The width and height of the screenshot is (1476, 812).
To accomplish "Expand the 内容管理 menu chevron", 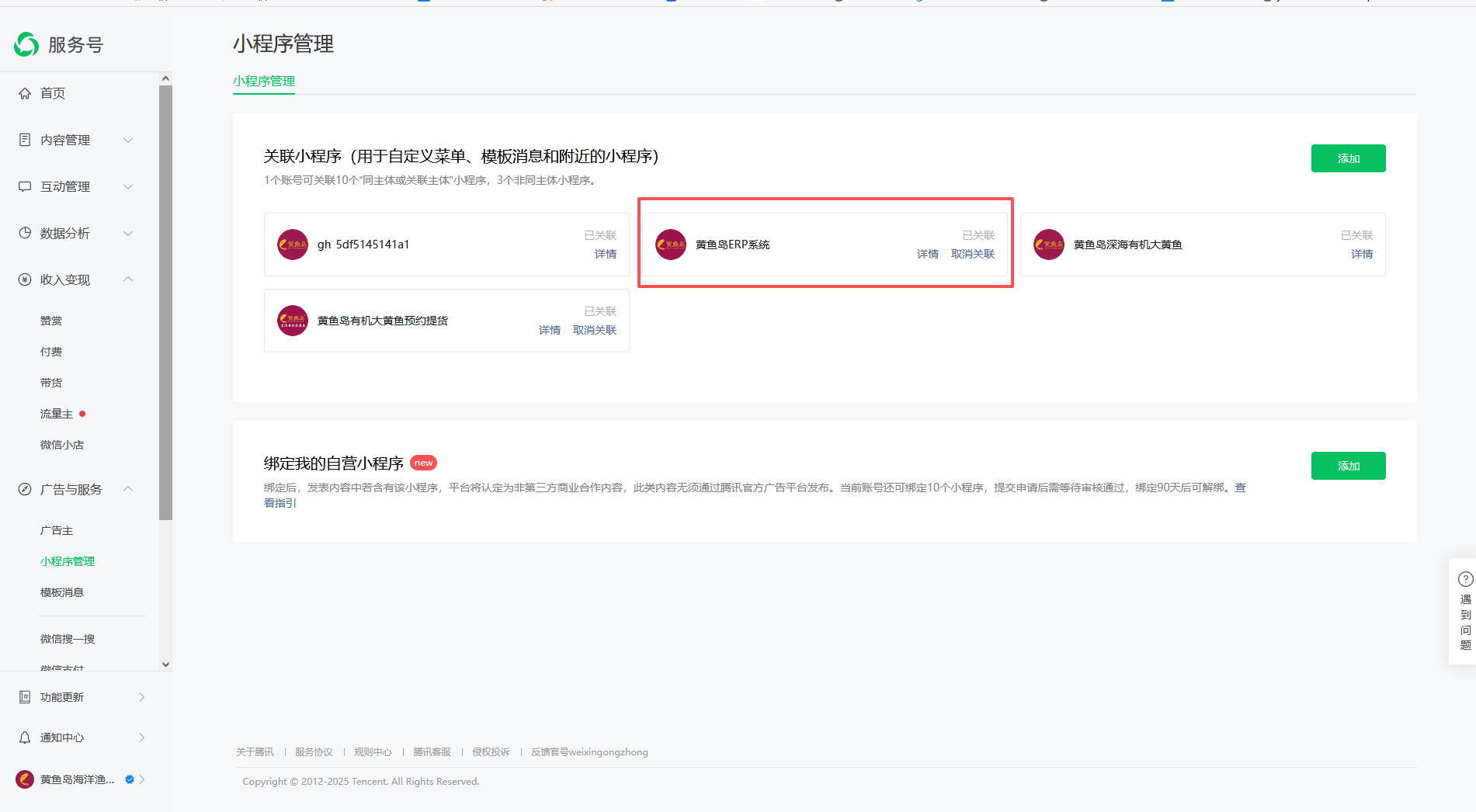I will (128, 140).
